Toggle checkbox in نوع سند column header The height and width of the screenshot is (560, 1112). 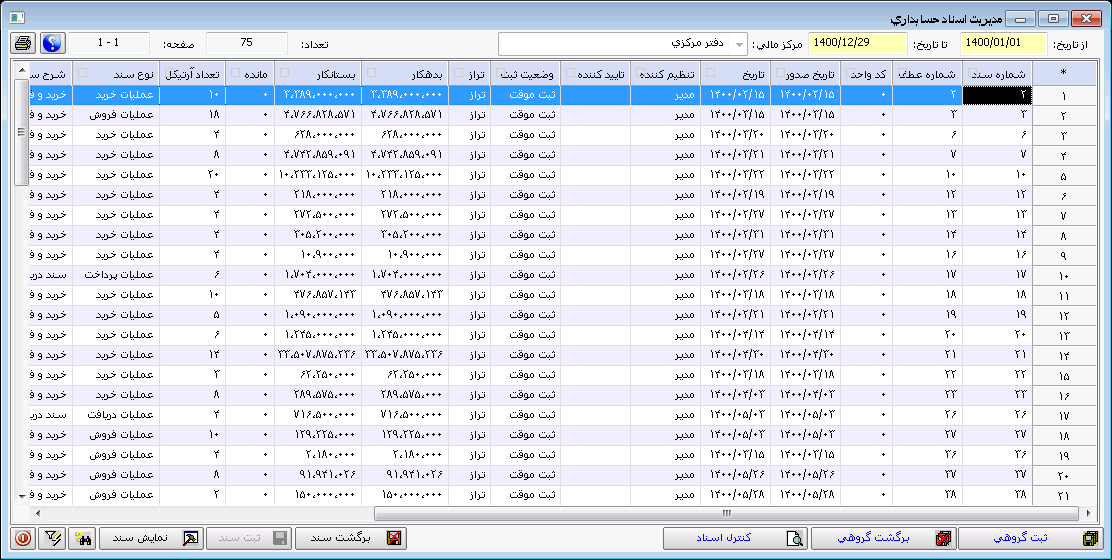83,72
